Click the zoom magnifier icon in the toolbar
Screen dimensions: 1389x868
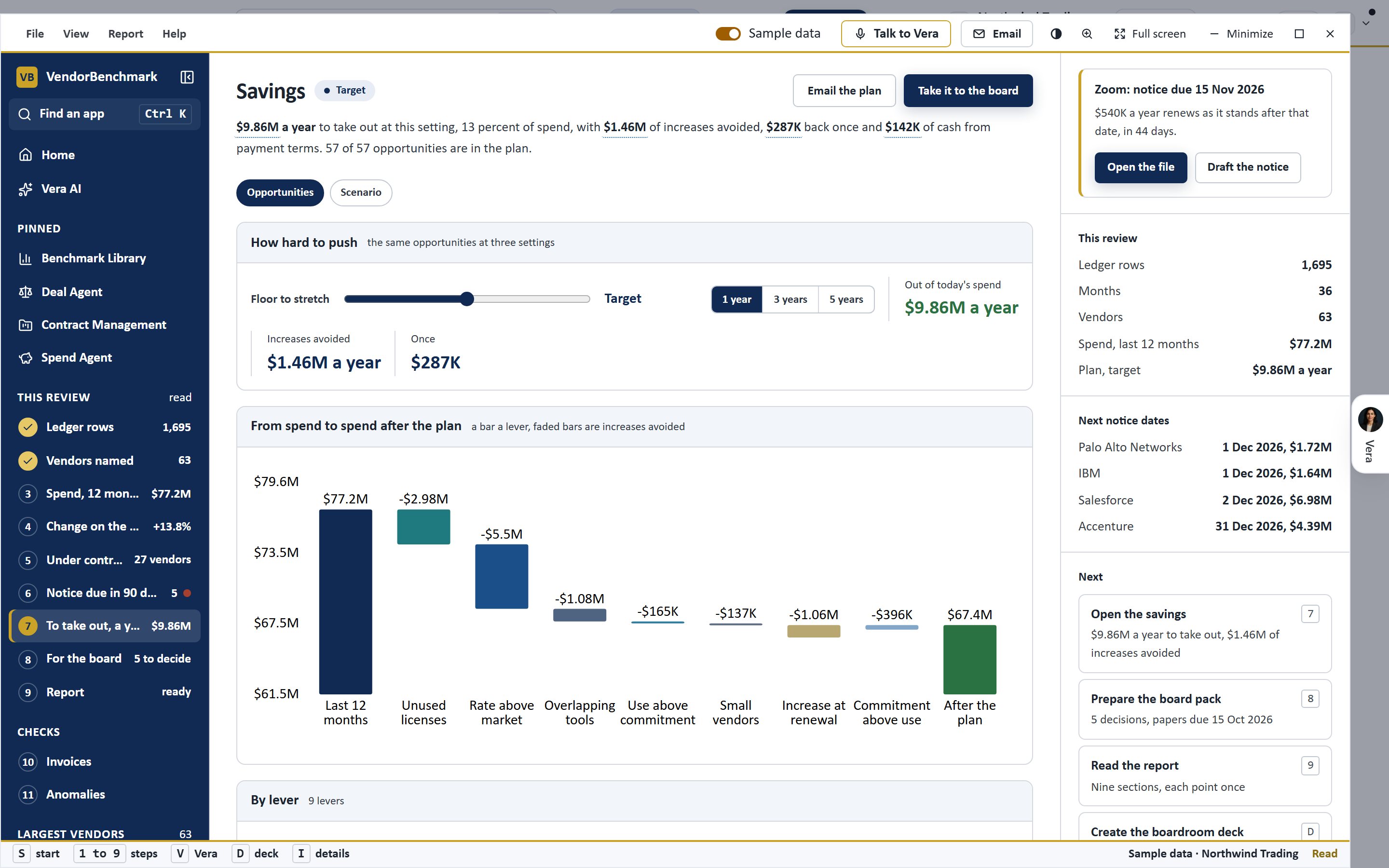click(x=1087, y=34)
